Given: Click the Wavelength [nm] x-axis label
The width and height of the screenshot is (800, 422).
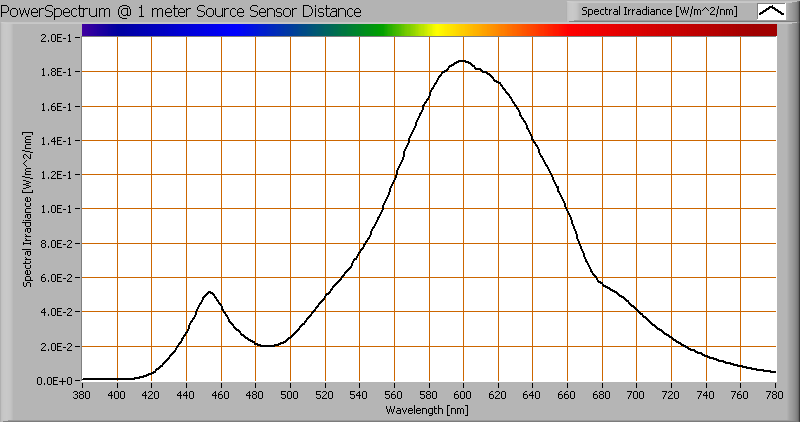Looking at the screenshot, I should pyautogui.click(x=429, y=410).
